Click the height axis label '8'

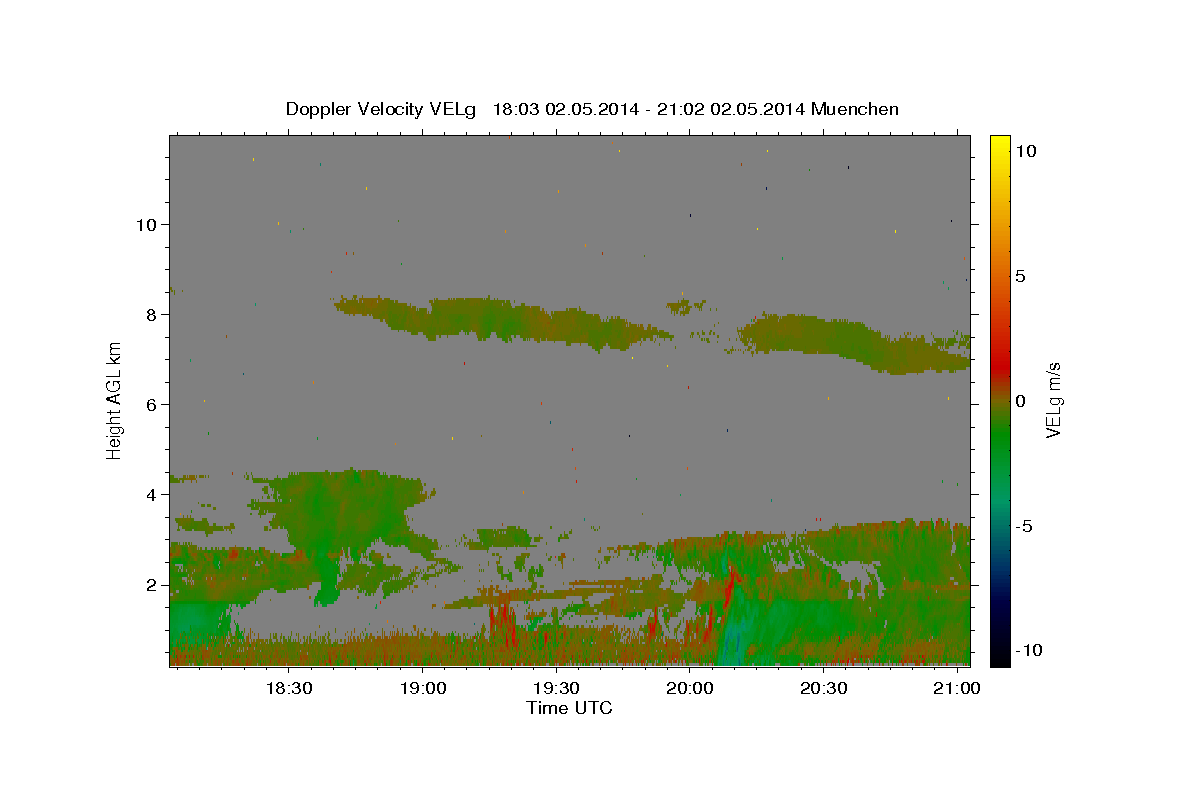(149, 314)
